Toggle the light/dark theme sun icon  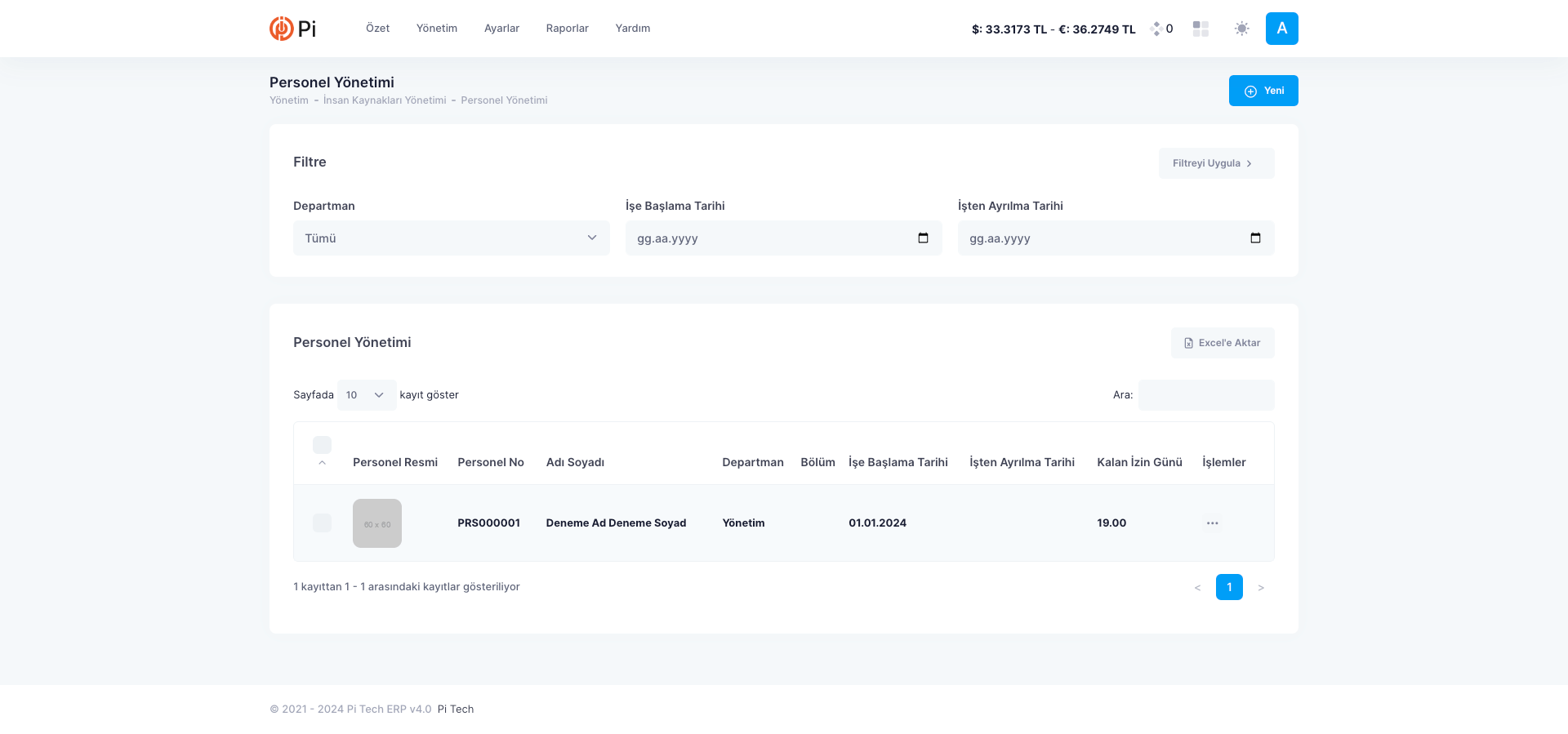tap(1241, 29)
